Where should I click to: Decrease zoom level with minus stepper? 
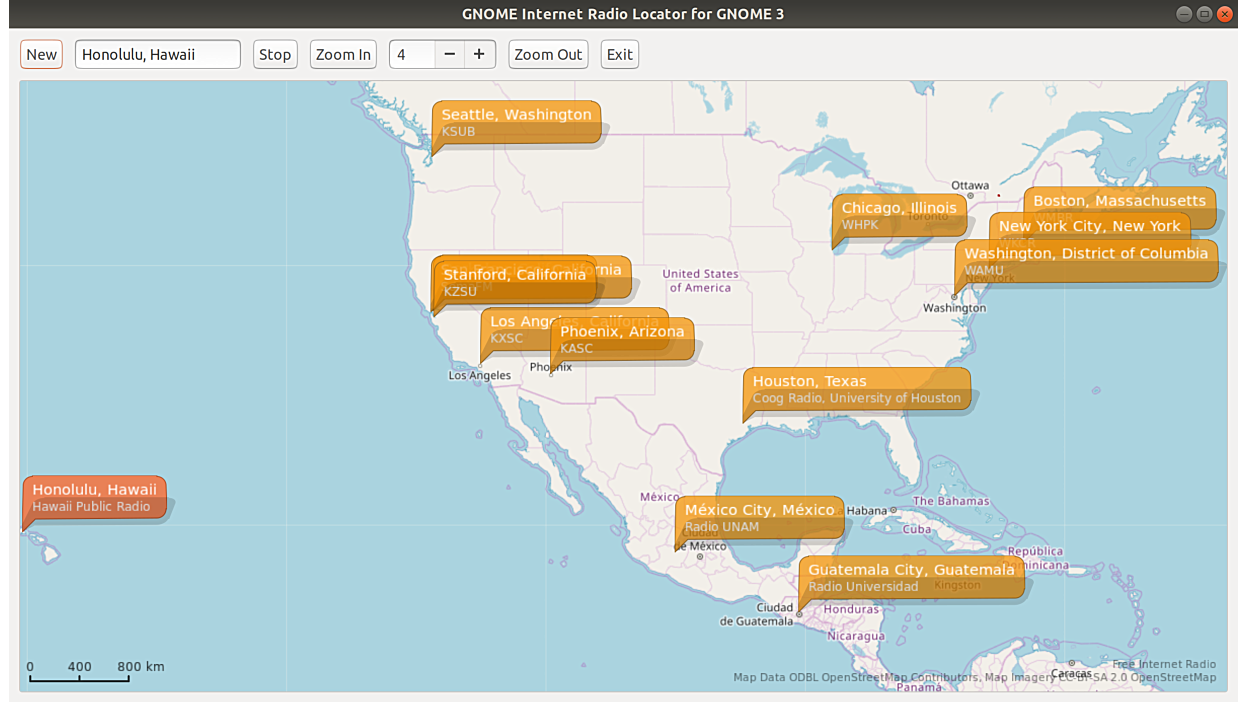pos(450,54)
